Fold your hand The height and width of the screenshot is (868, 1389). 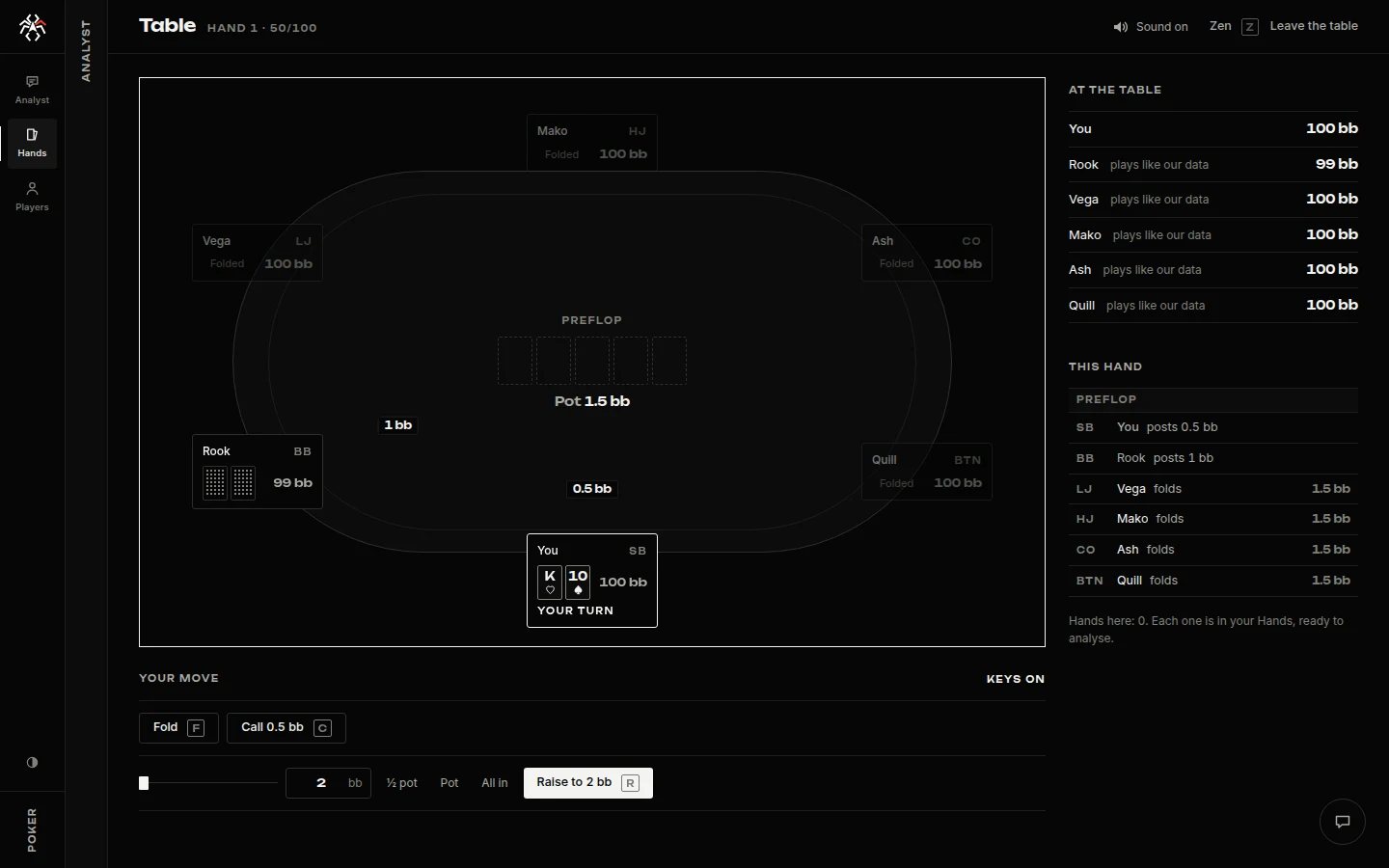(x=178, y=728)
